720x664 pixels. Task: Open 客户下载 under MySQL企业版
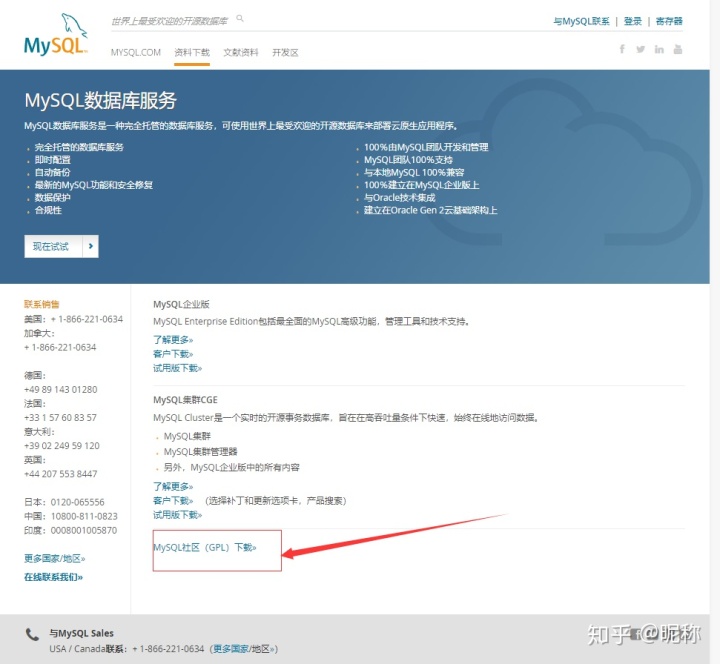pos(173,354)
